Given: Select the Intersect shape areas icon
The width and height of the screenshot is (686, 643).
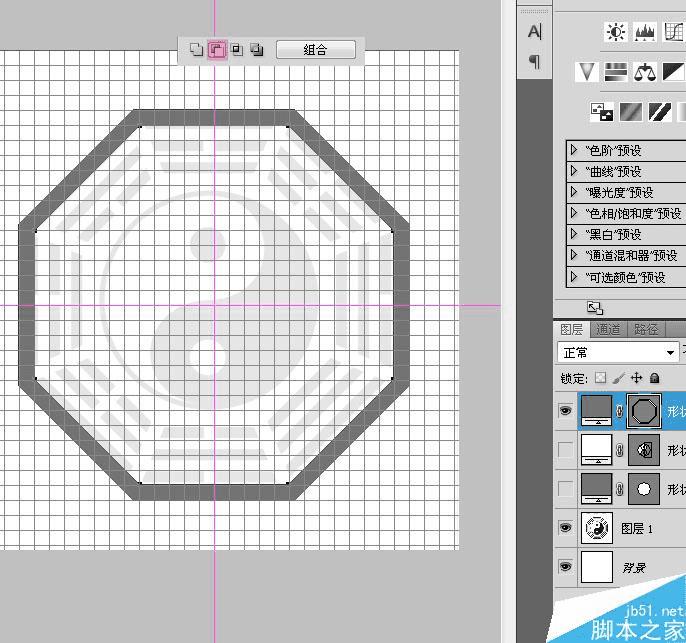Looking at the screenshot, I should 237,49.
